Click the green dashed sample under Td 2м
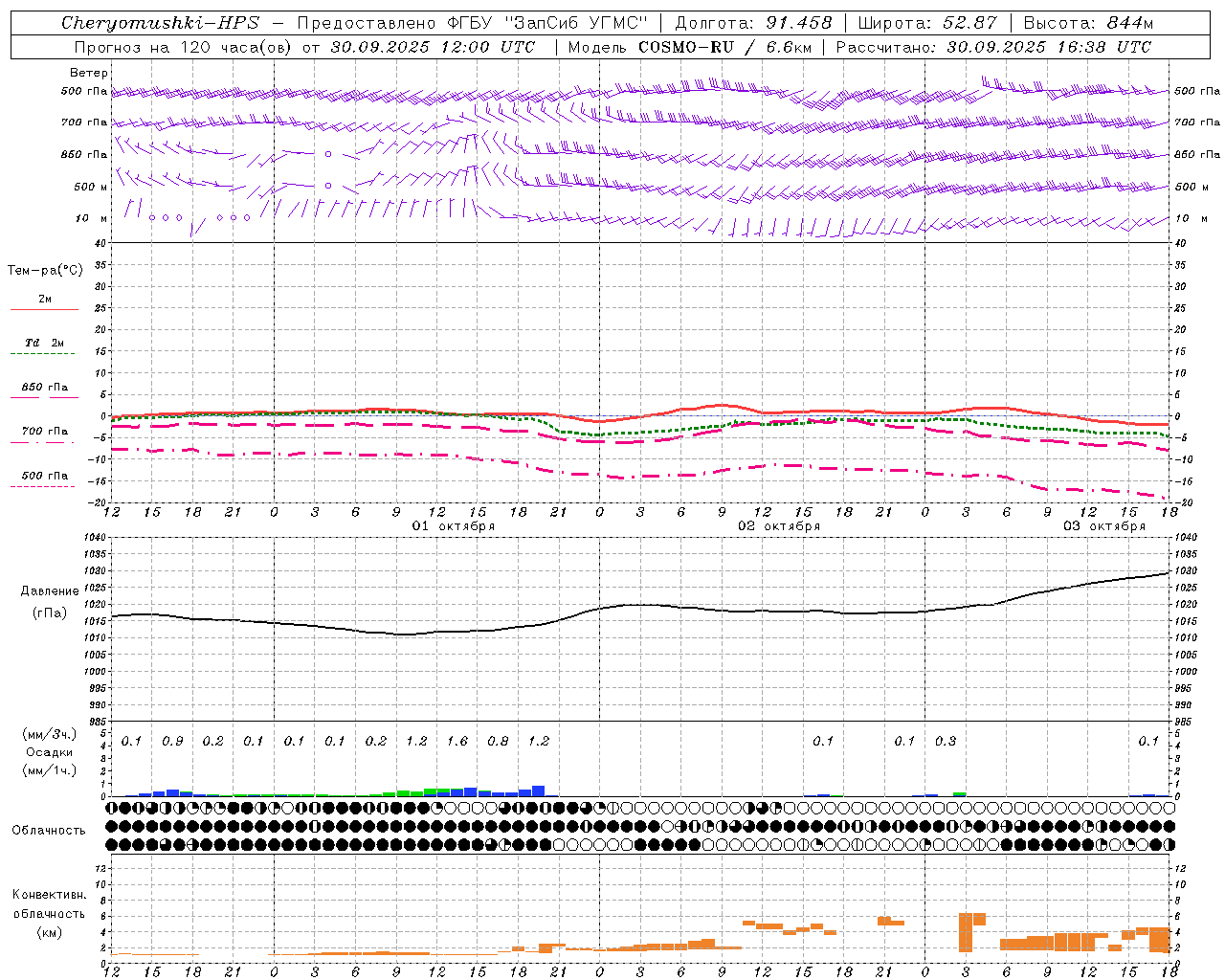This screenshot has width=1225, height=980. [42, 354]
